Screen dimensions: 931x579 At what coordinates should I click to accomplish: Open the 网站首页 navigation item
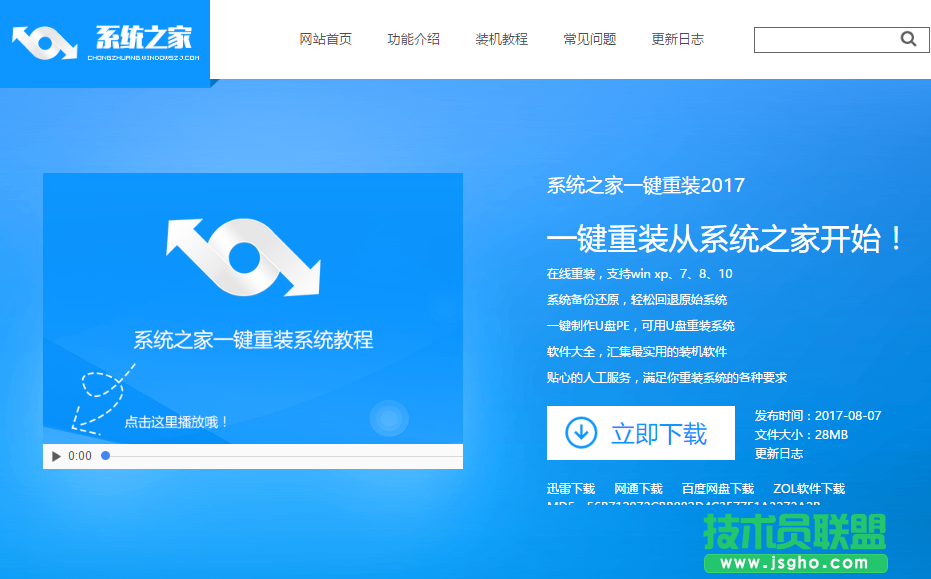pos(326,39)
